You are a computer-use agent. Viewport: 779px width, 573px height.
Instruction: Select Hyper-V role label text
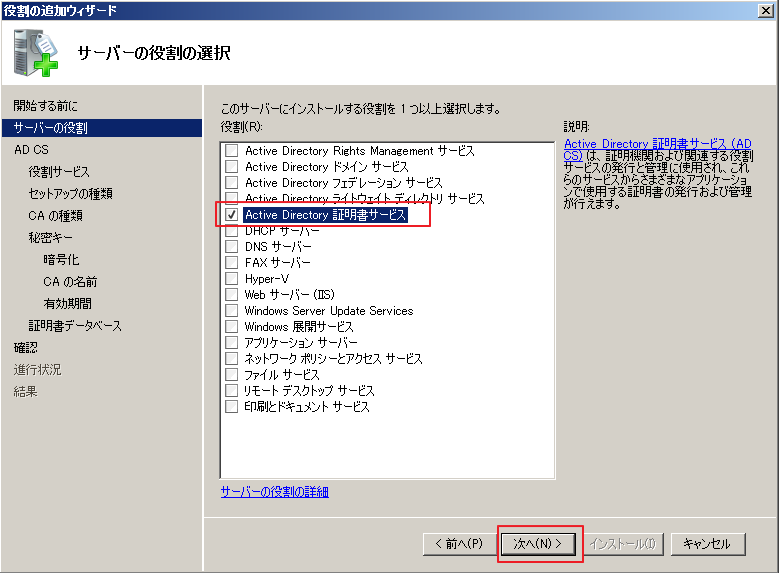click(267, 279)
